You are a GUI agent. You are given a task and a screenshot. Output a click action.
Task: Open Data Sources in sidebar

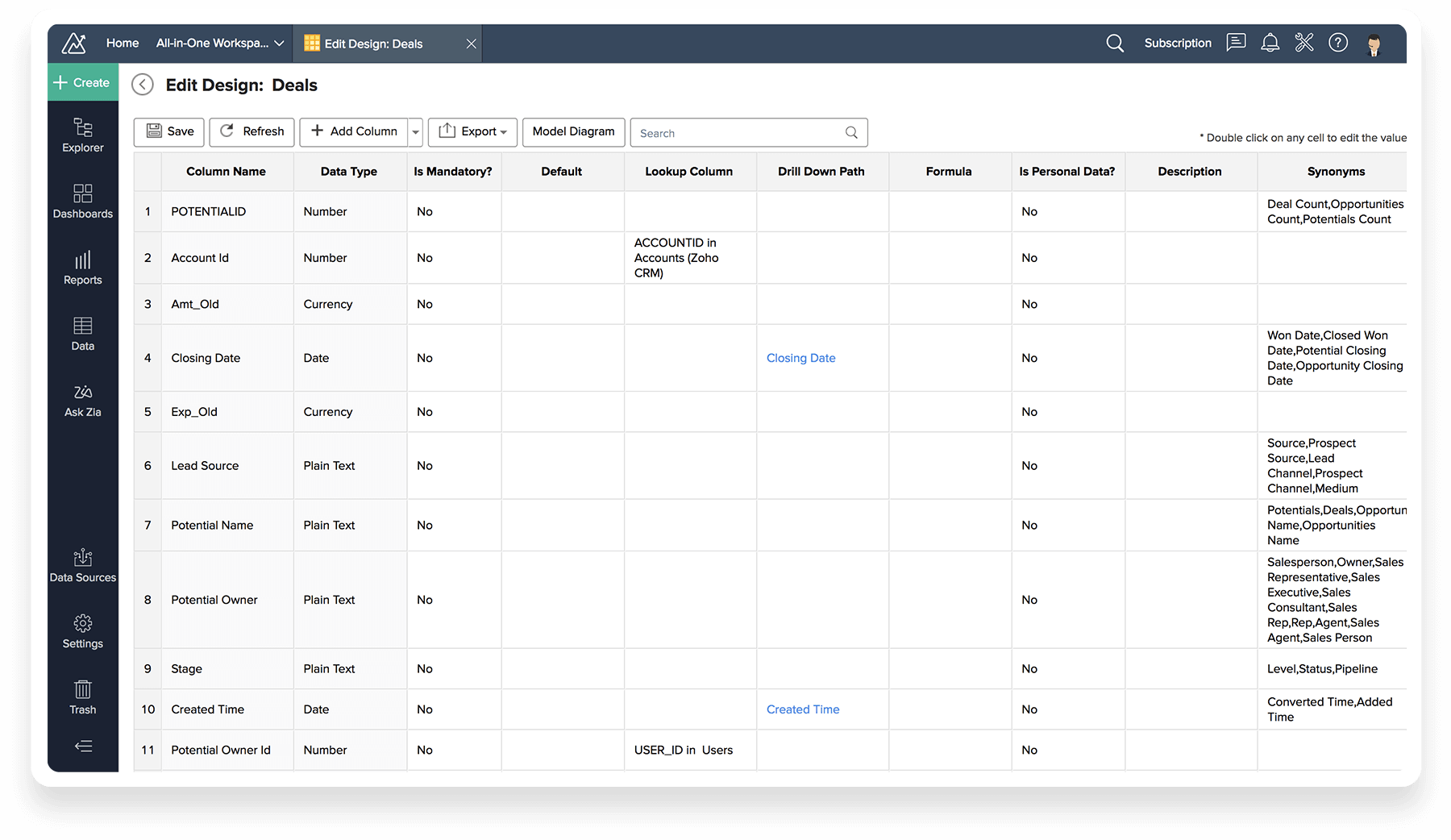[x=82, y=565]
